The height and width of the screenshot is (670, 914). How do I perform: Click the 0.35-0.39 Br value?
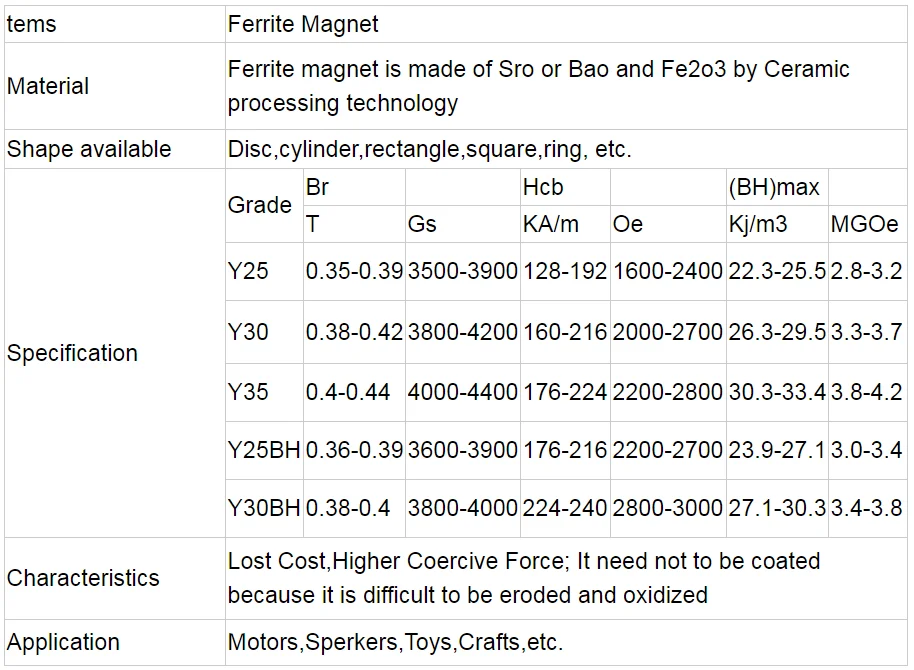[x=354, y=271]
